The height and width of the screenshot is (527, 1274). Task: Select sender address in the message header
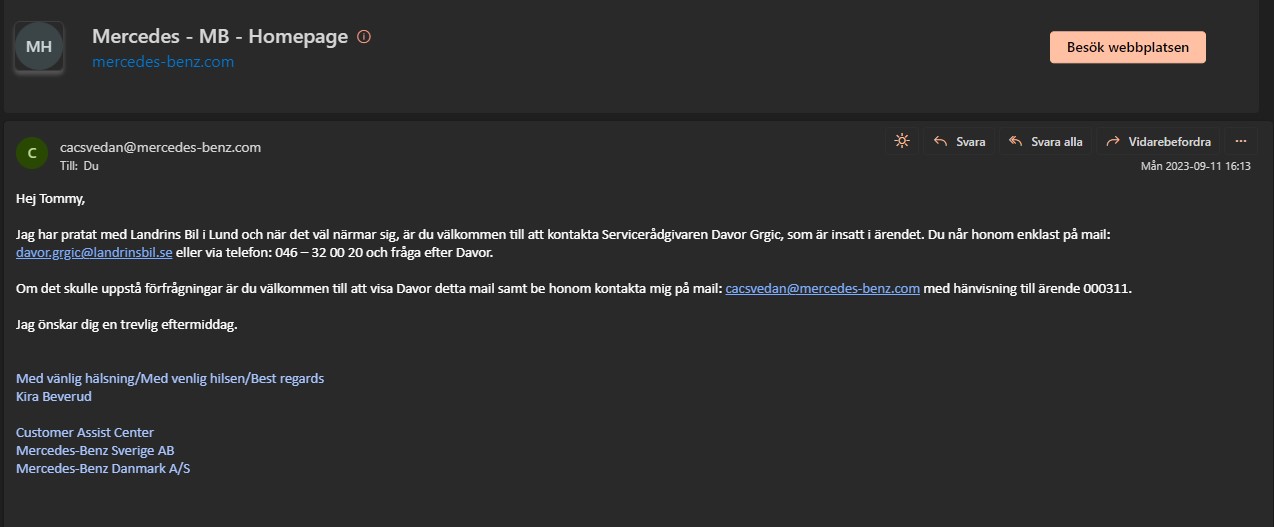tap(160, 147)
